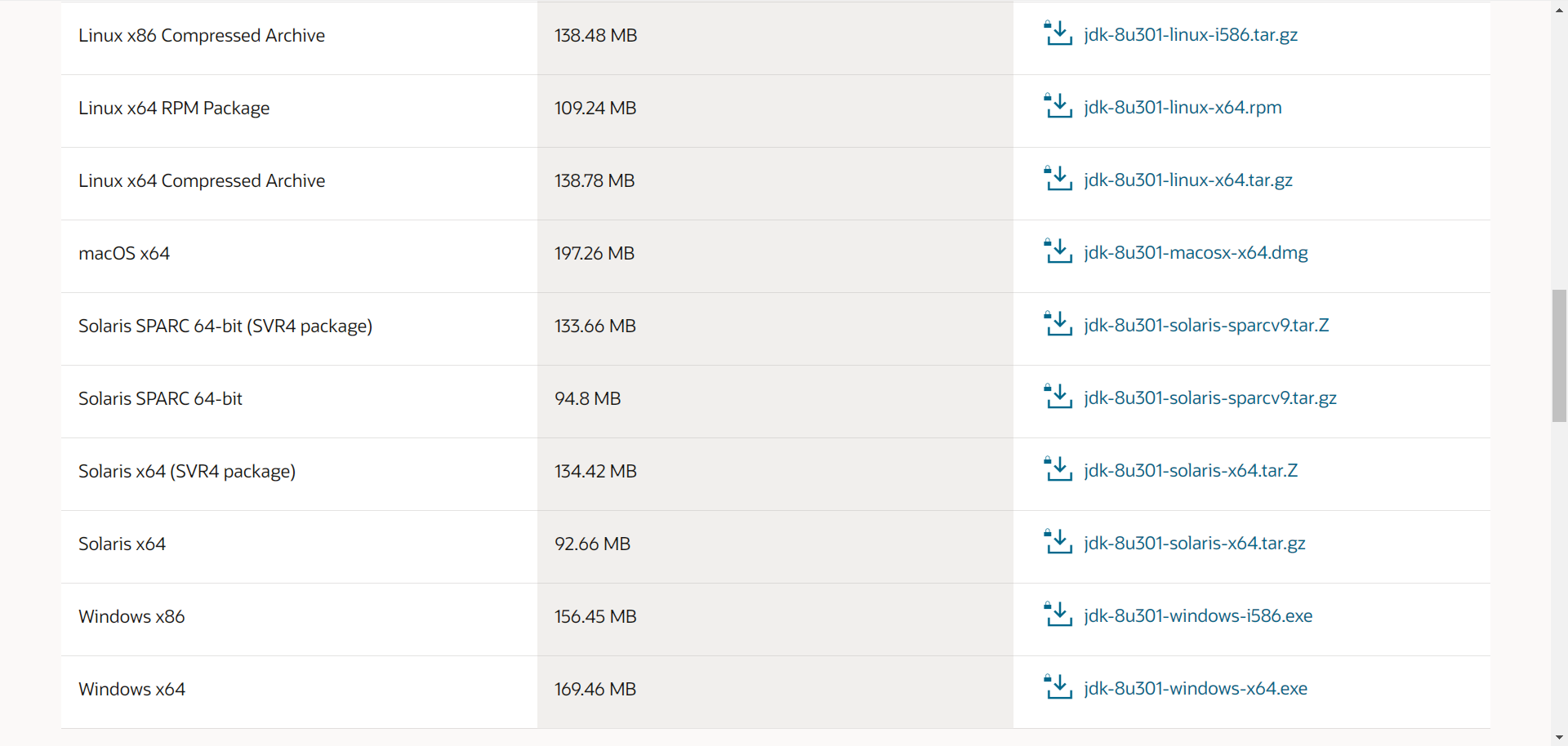Click download icon for windows-i586.exe
The image size is (1568, 746).
1058,615
